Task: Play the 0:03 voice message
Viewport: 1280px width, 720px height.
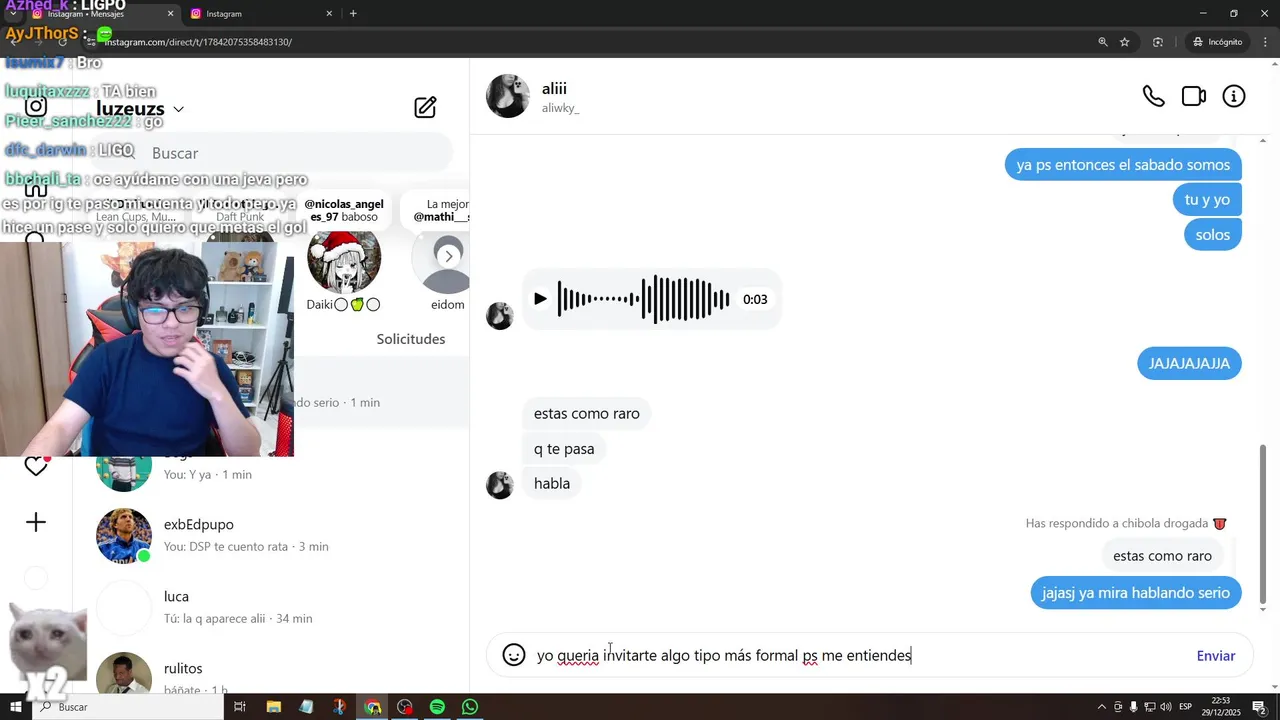Action: [540, 299]
